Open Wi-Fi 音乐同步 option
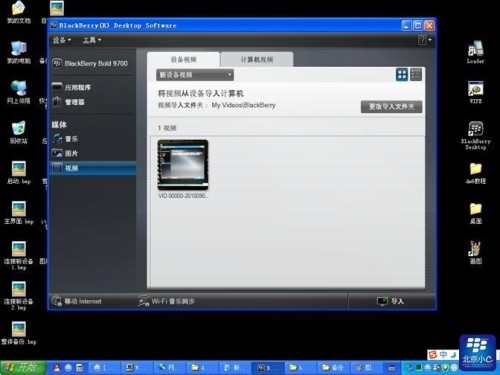 (166, 301)
